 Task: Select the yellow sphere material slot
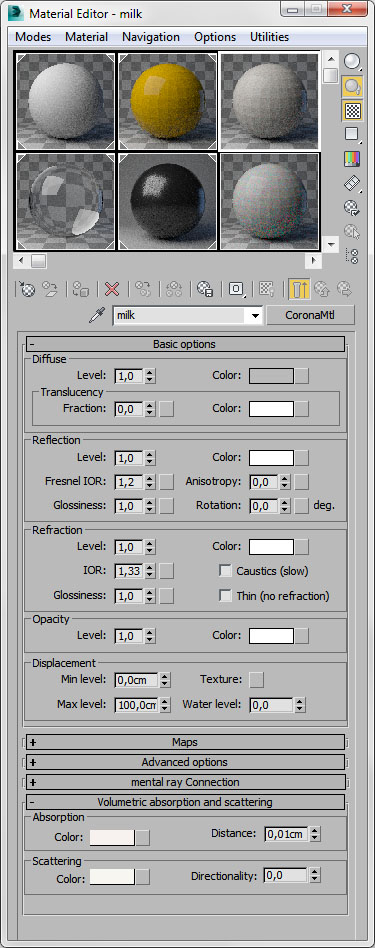click(168, 100)
